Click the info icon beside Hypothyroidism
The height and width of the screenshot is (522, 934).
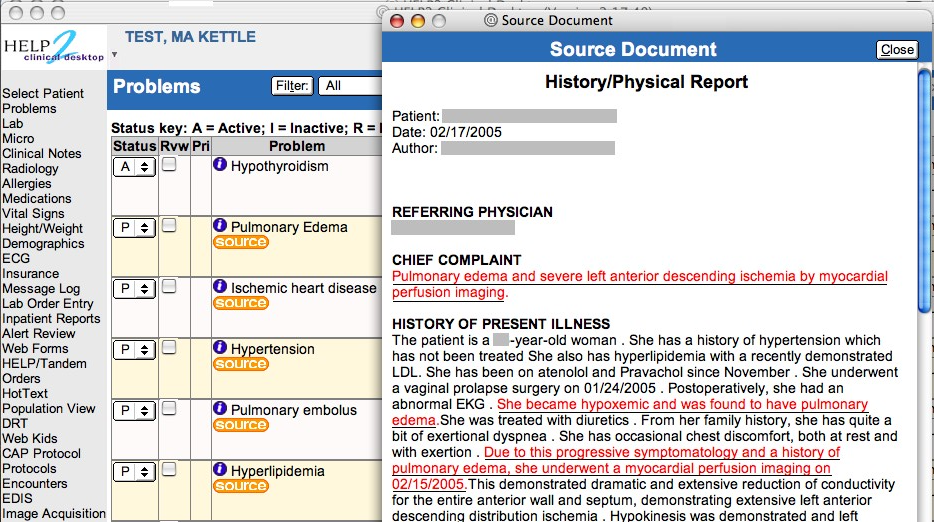tap(220, 164)
